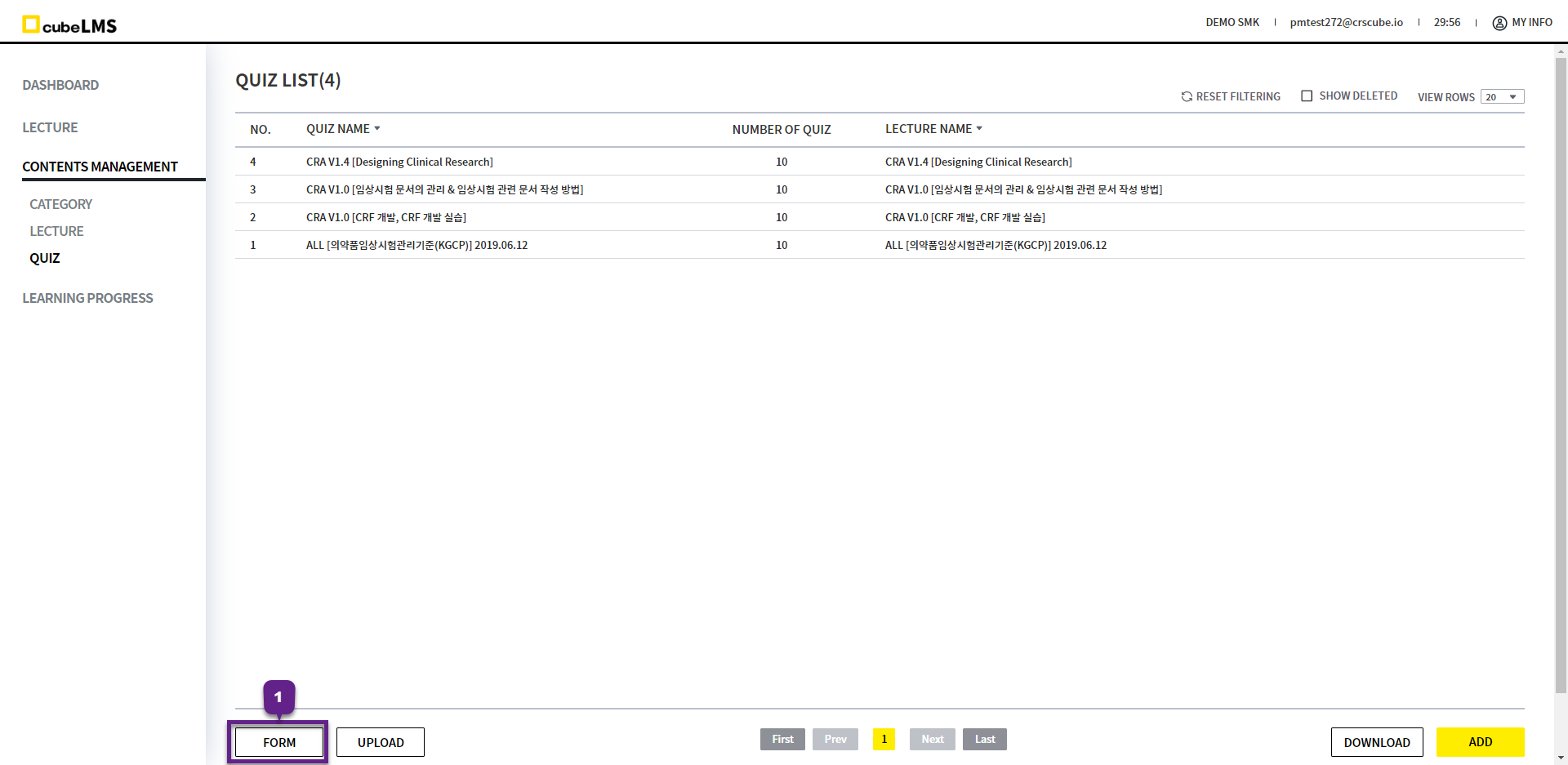1568x765 pixels.
Task: Click the reset filtering refresh icon
Action: pyautogui.click(x=1187, y=96)
